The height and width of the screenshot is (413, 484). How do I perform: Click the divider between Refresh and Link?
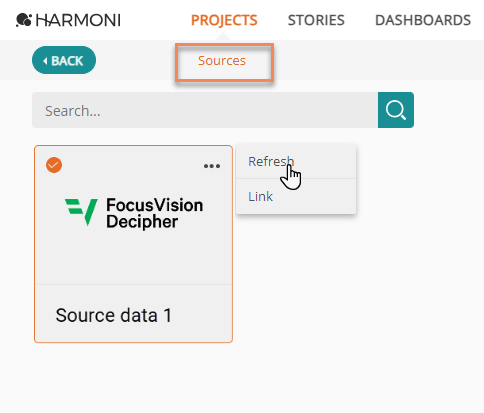(296, 179)
